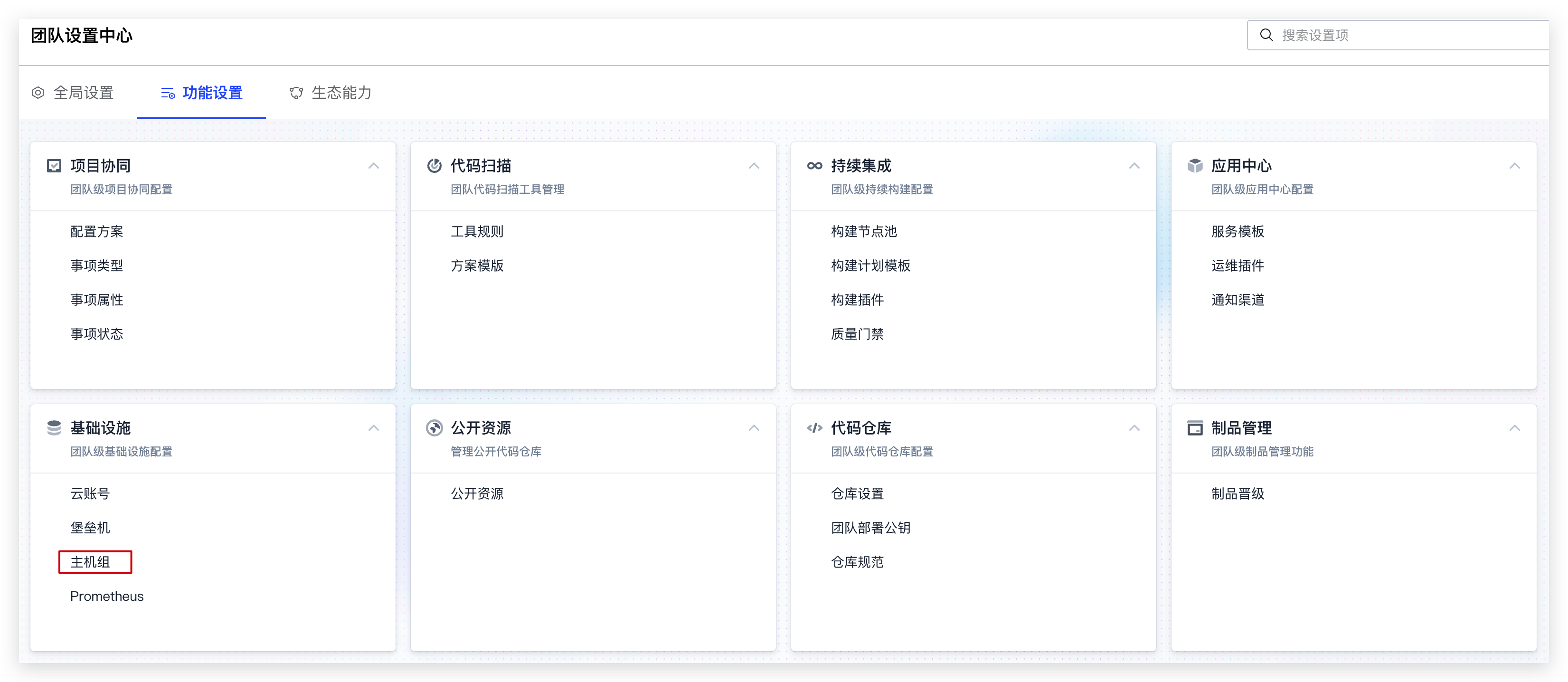Open 运维插件 under 应用中心

[x=1238, y=265]
